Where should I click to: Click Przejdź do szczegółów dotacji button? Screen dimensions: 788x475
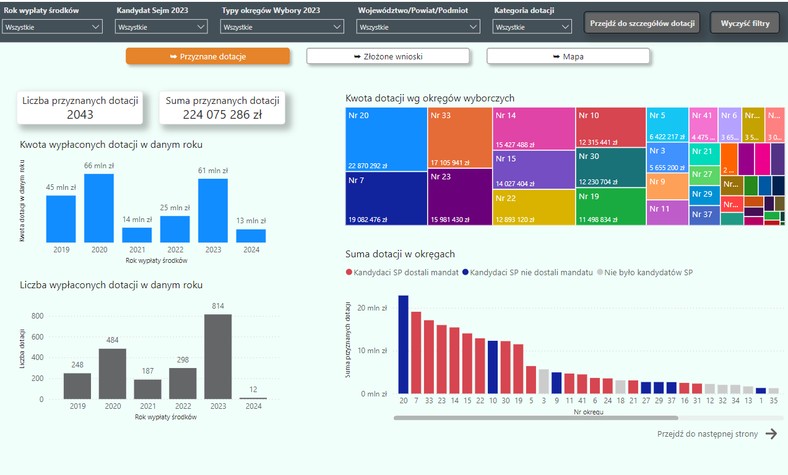point(642,23)
